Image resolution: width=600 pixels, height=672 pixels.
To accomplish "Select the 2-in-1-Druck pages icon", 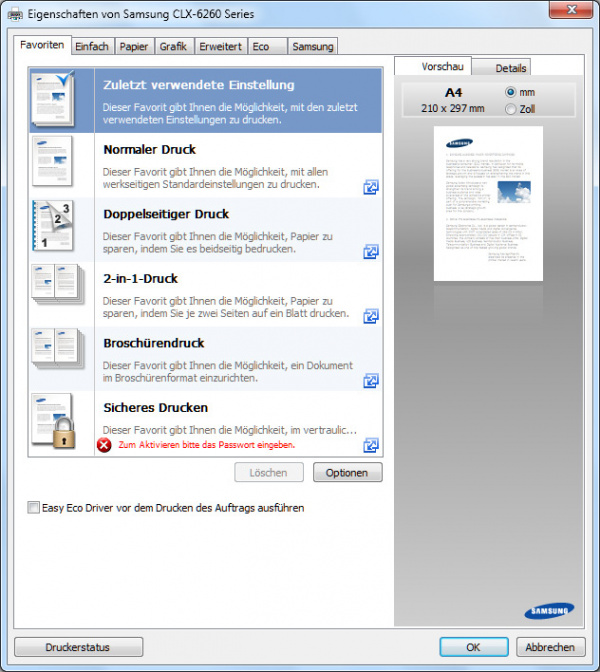I will tap(52, 291).
